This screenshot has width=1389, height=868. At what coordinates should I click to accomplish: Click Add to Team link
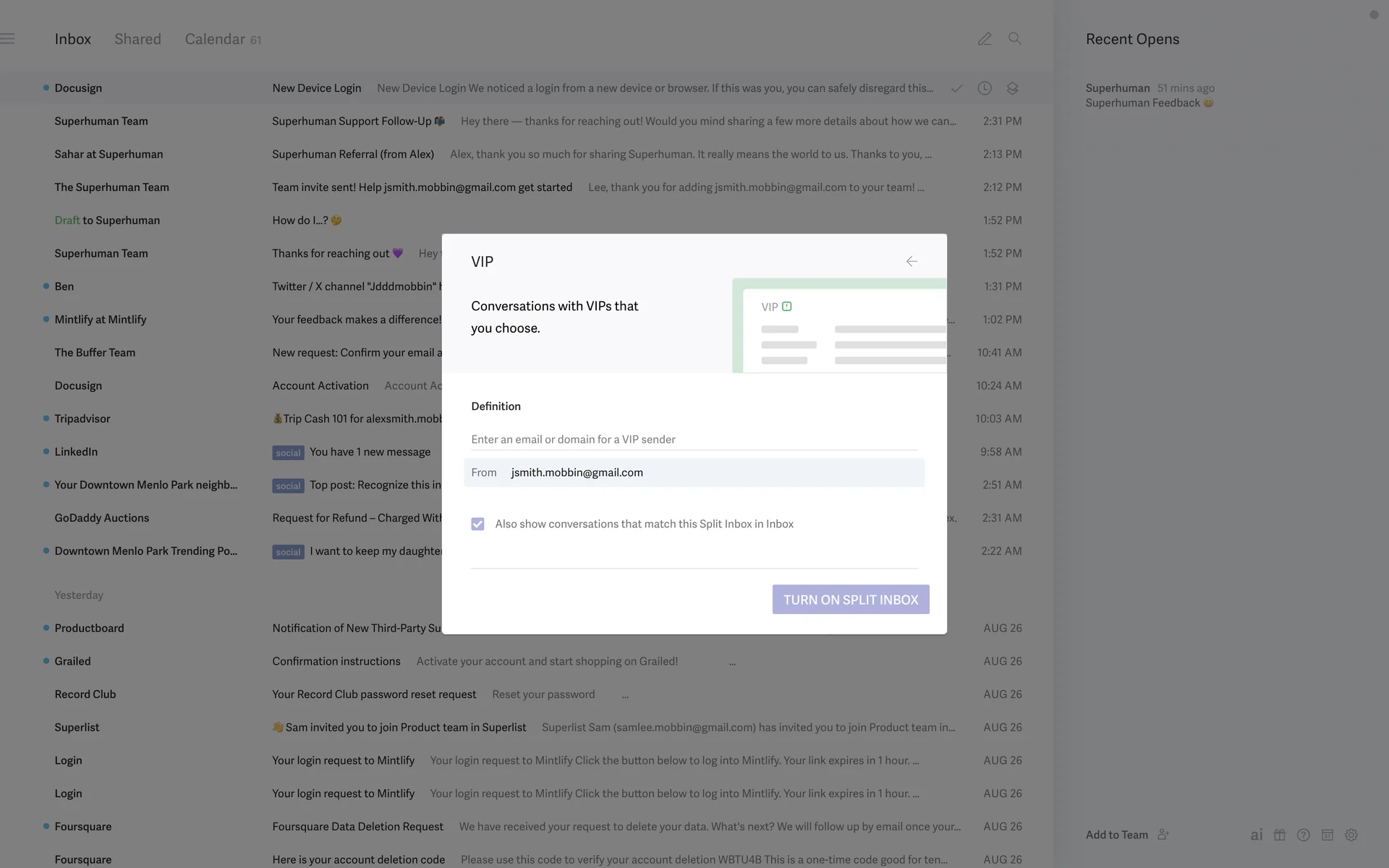click(1117, 835)
